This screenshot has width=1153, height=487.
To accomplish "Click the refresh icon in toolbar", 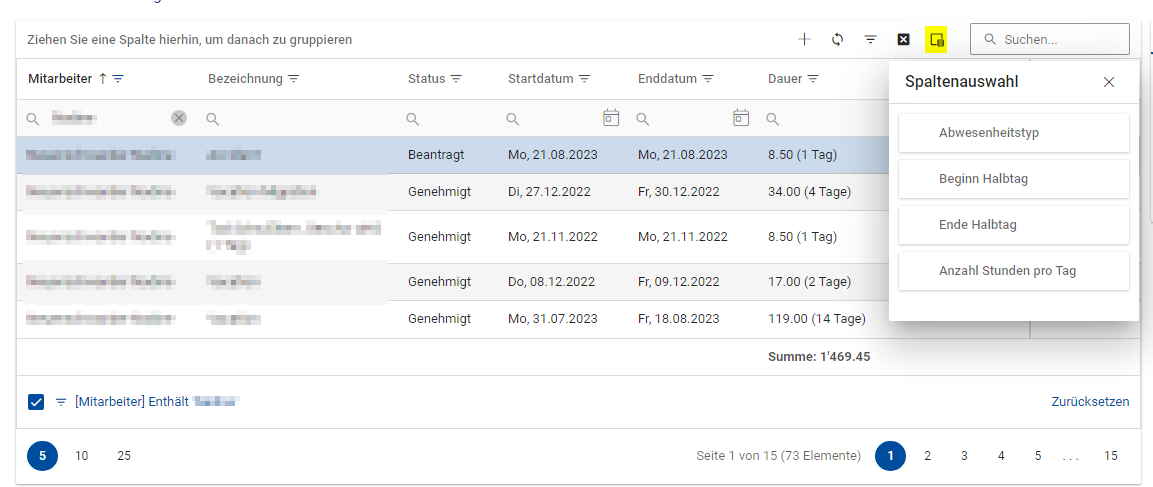I will 838,39.
